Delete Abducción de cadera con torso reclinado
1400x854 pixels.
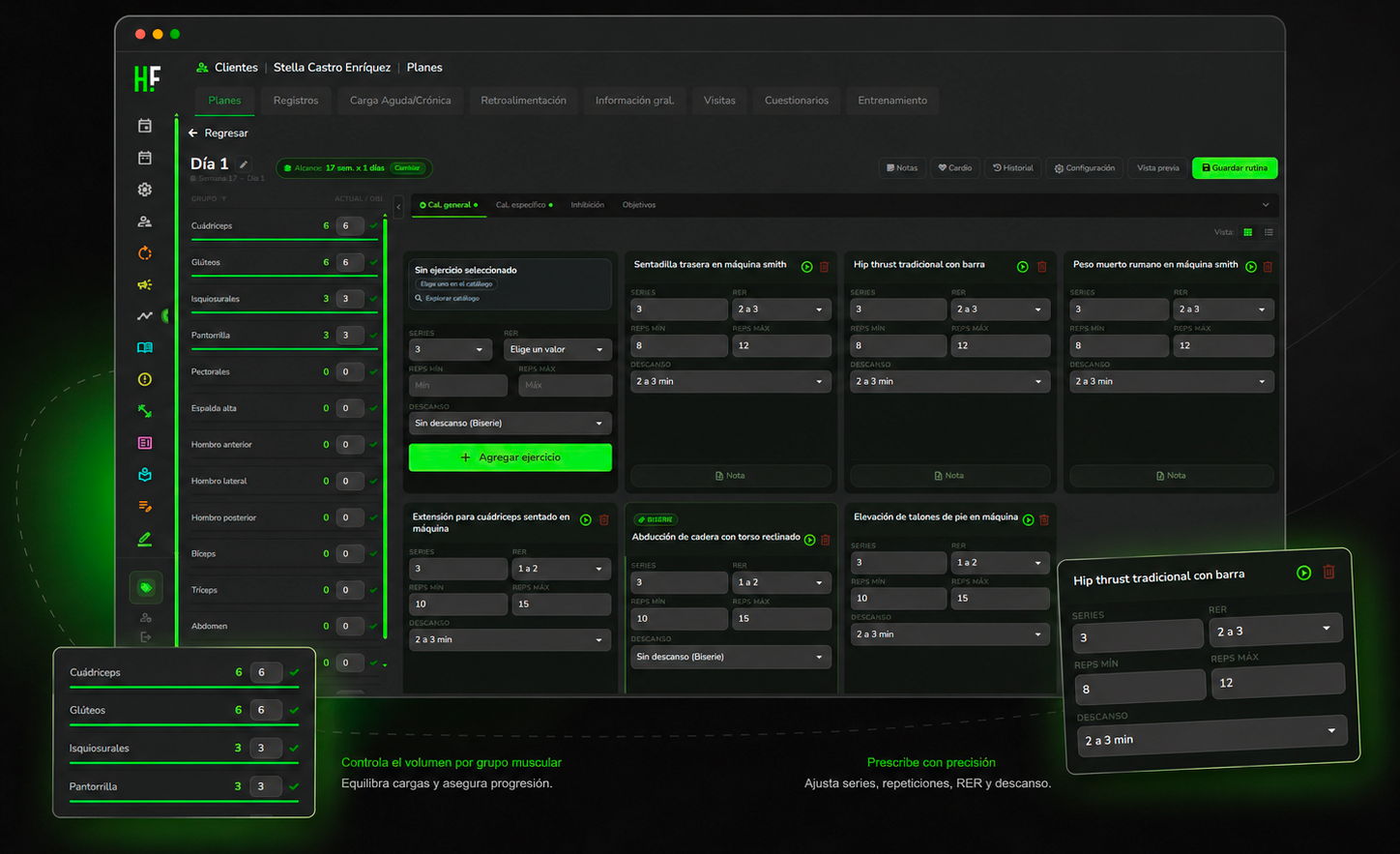tap(826, 540)
